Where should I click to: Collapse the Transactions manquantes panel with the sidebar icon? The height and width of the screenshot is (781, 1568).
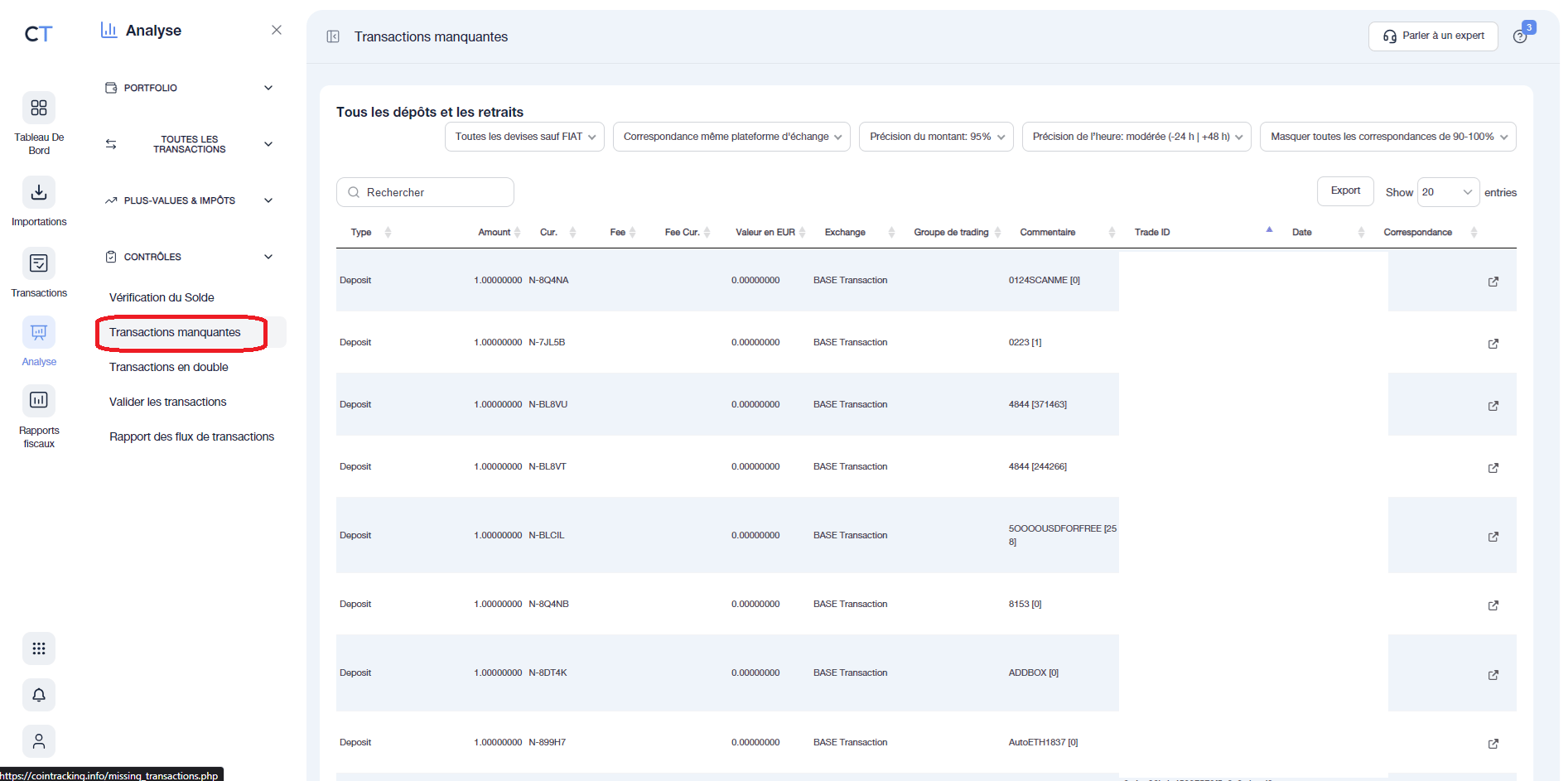coord(332,36)
